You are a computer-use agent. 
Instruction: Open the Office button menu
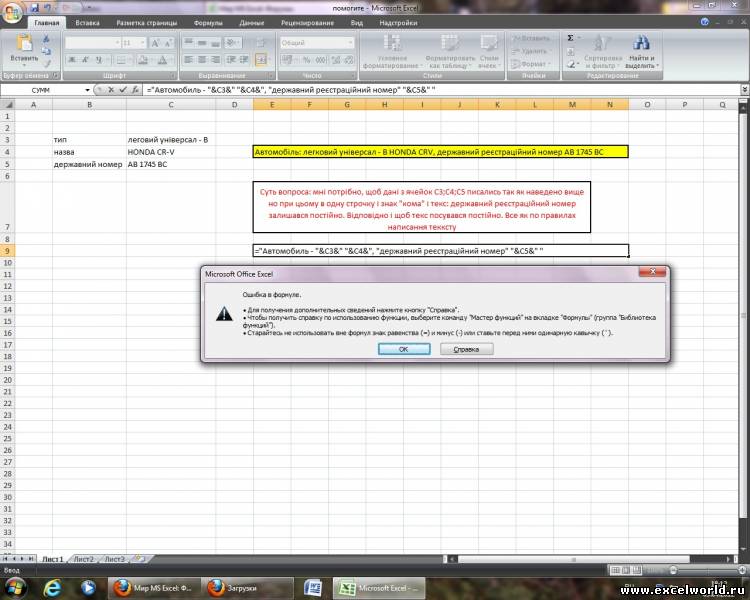[12, 12]
